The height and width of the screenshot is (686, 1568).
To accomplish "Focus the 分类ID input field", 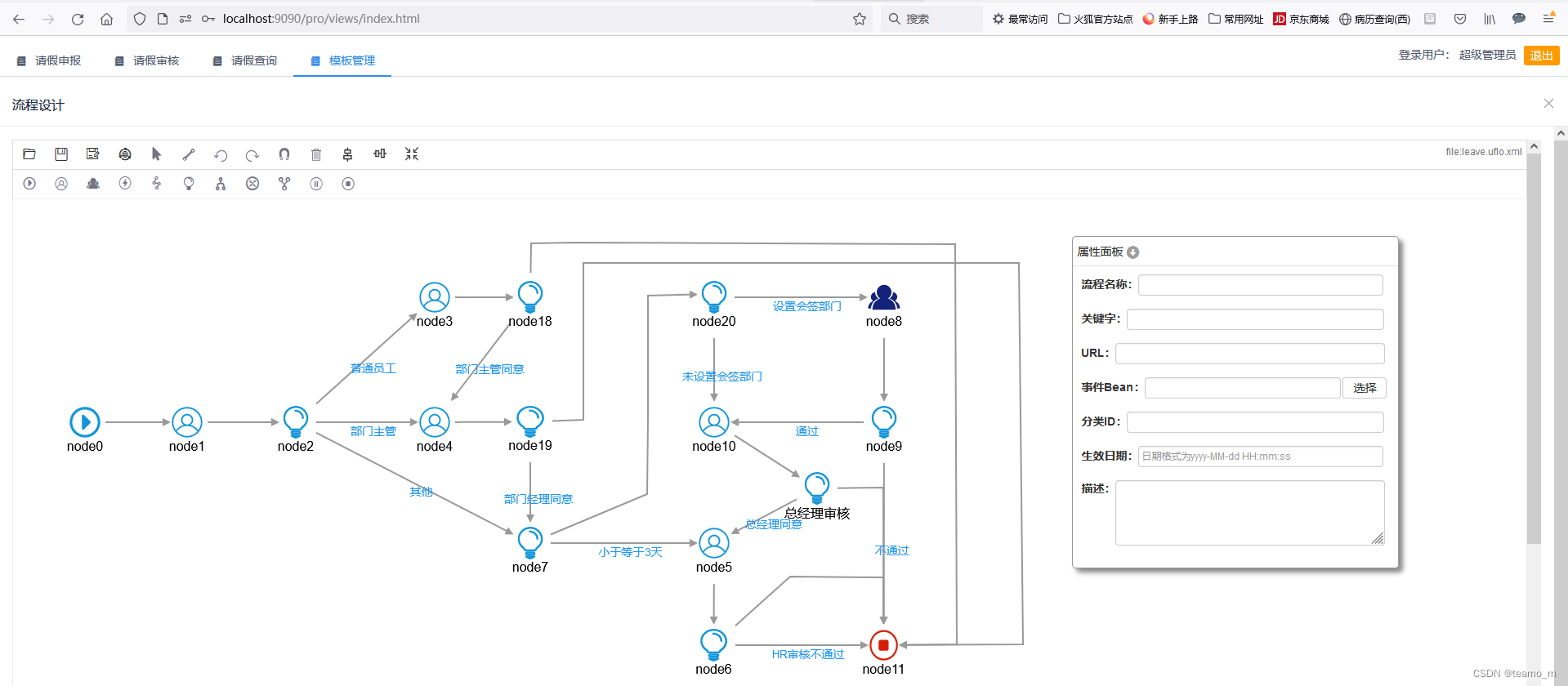I will pos(1255,422).
